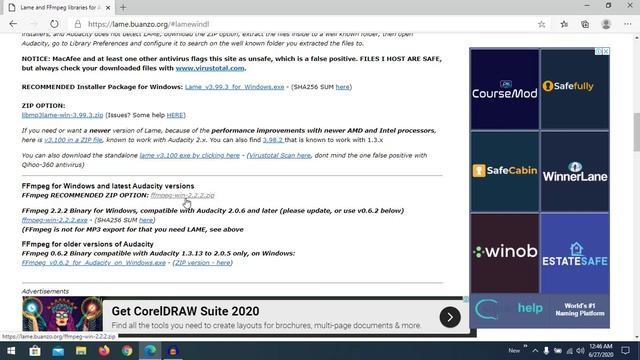Open the Windows Start menu
This screenshot has width=640, height=360.
tap(11, 351)
